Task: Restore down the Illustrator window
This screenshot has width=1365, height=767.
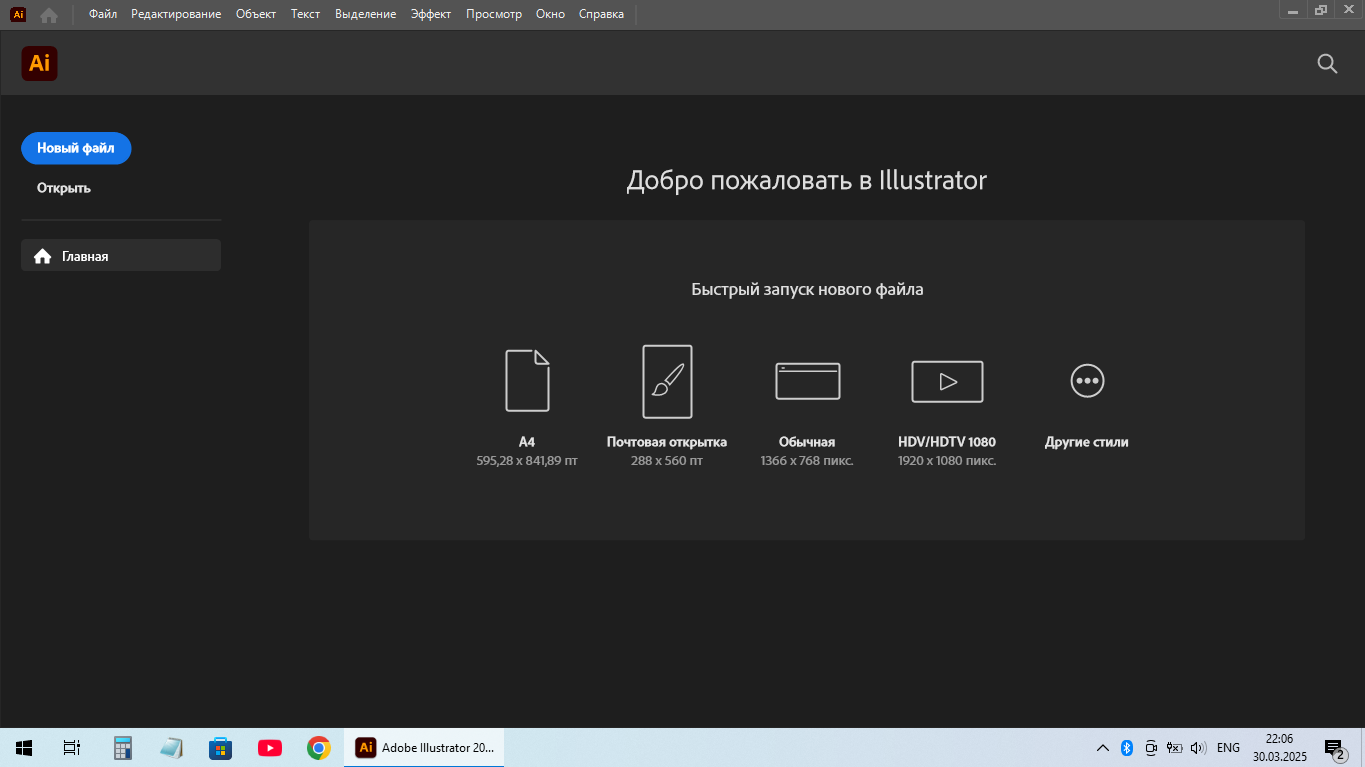Action: tap(1322, 9)
